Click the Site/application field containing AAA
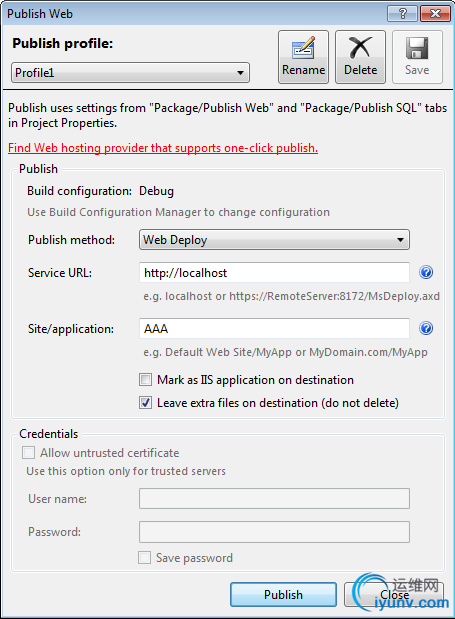Screen dimensions: 455x619 (x=274, y=328)
